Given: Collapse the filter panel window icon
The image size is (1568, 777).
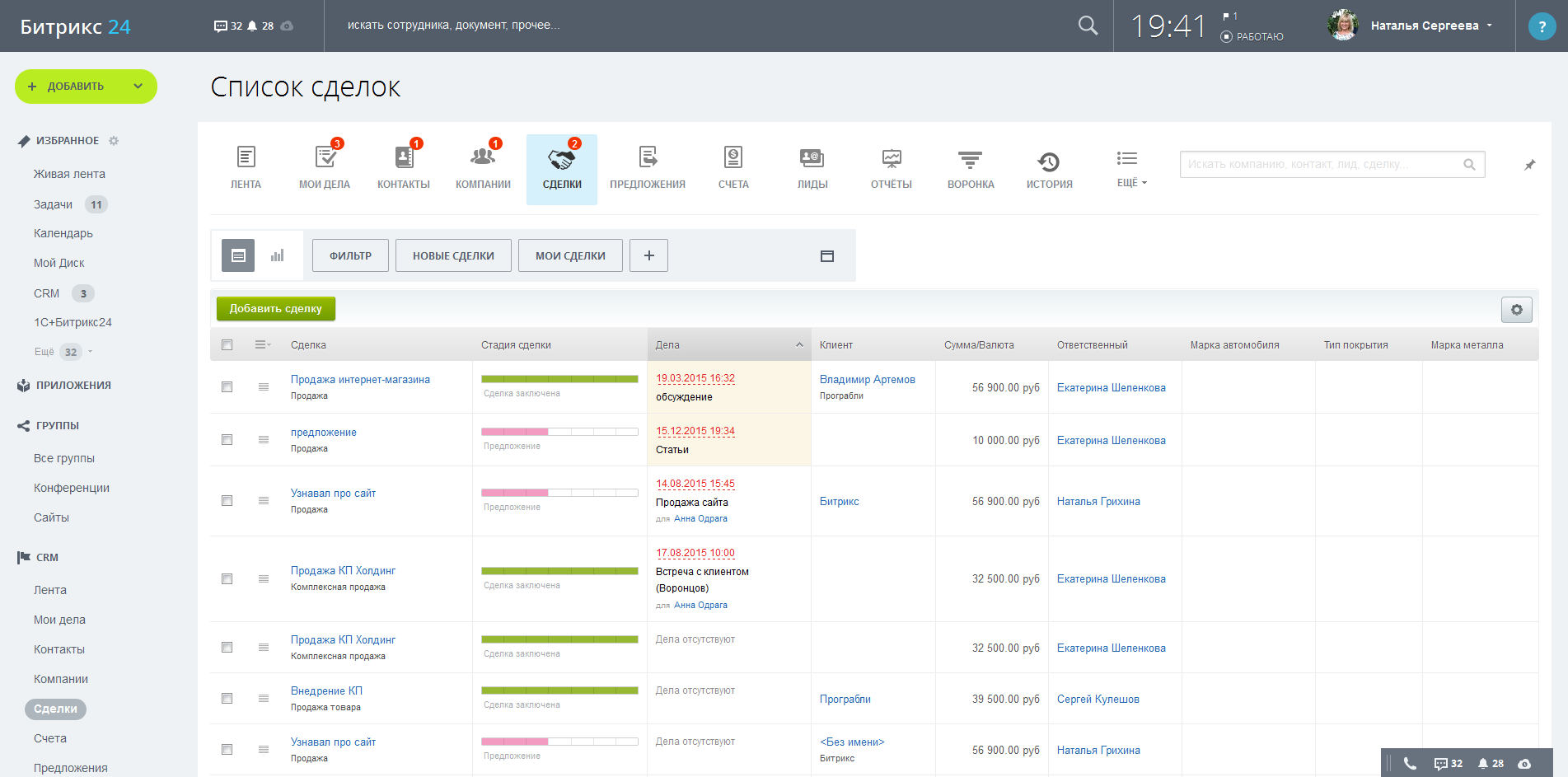Looking at the screenshot, I should click(x=827, y=256).
